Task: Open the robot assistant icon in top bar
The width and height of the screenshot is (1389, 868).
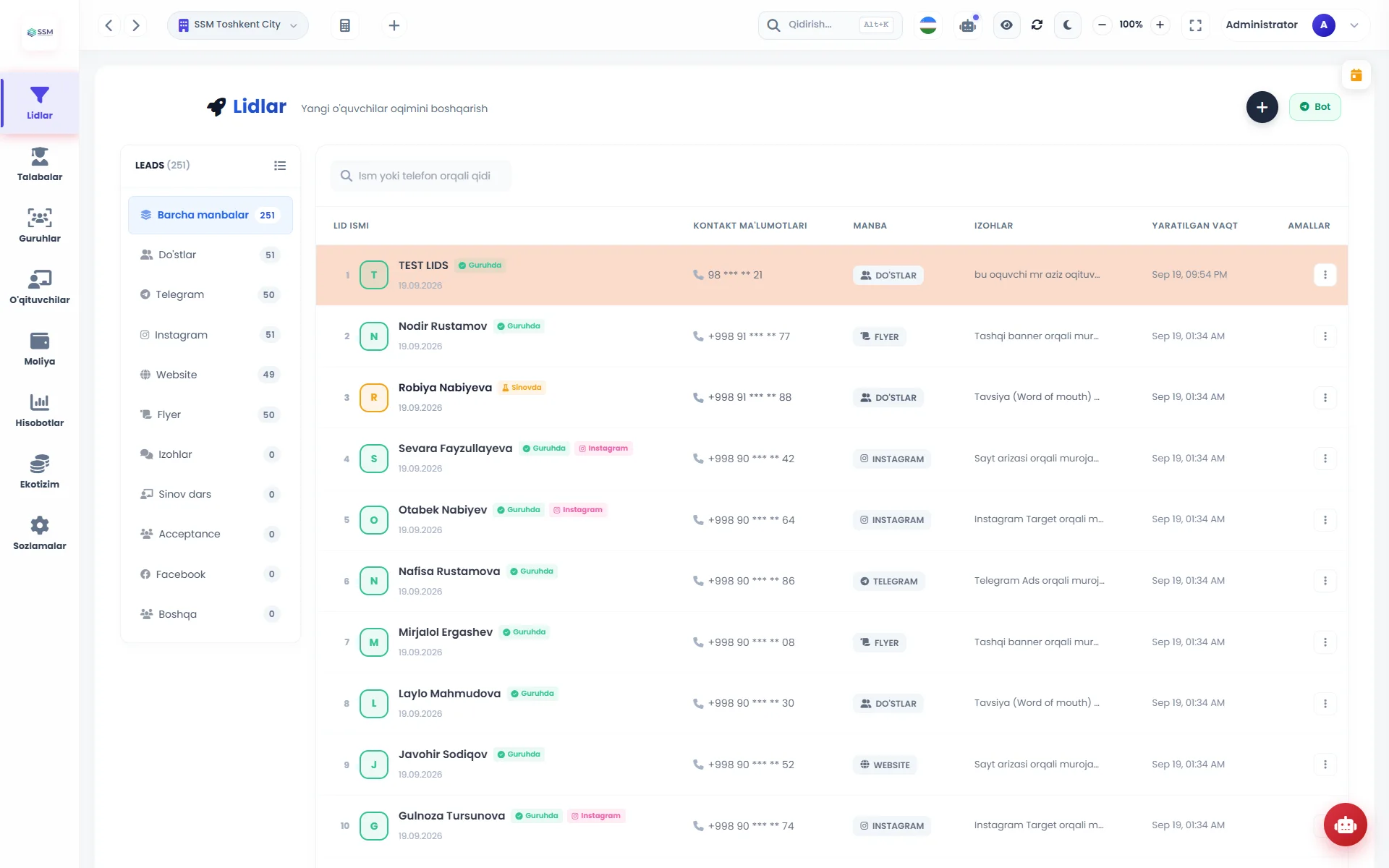Action: [968, 25]
